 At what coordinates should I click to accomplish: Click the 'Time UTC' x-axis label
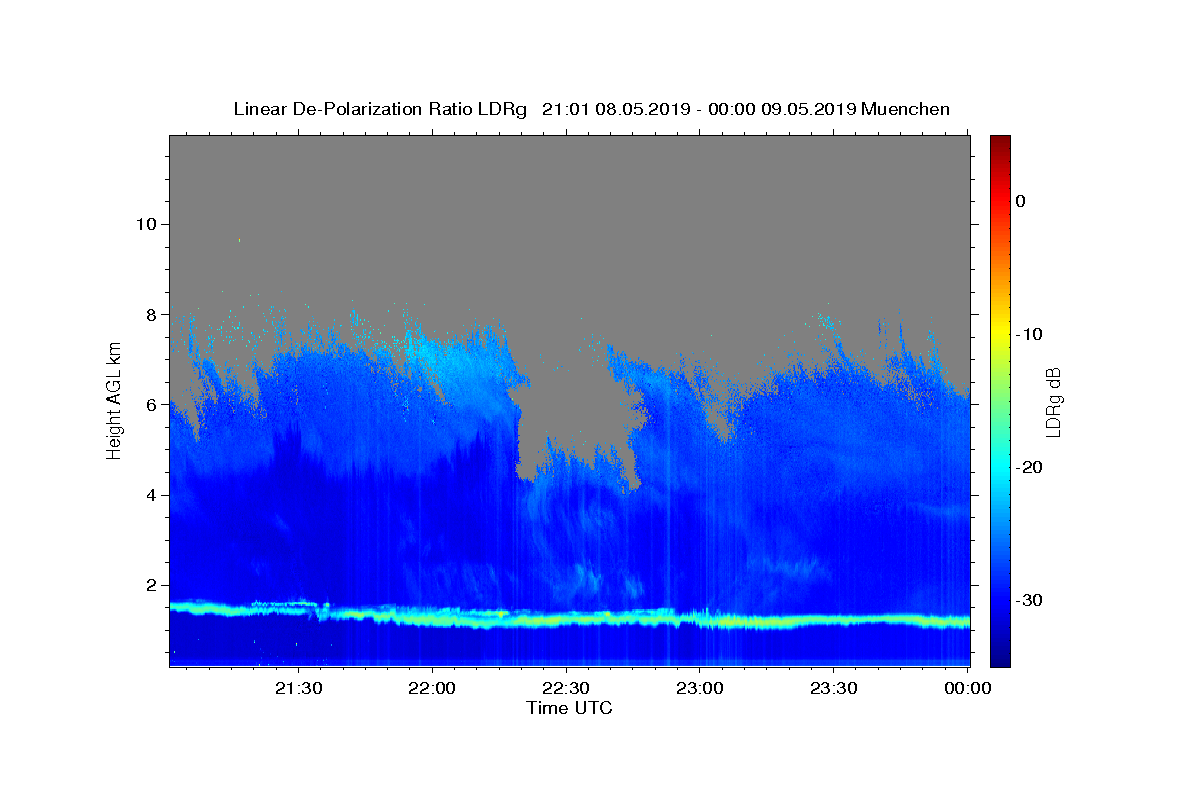click(x=569, y=708)
